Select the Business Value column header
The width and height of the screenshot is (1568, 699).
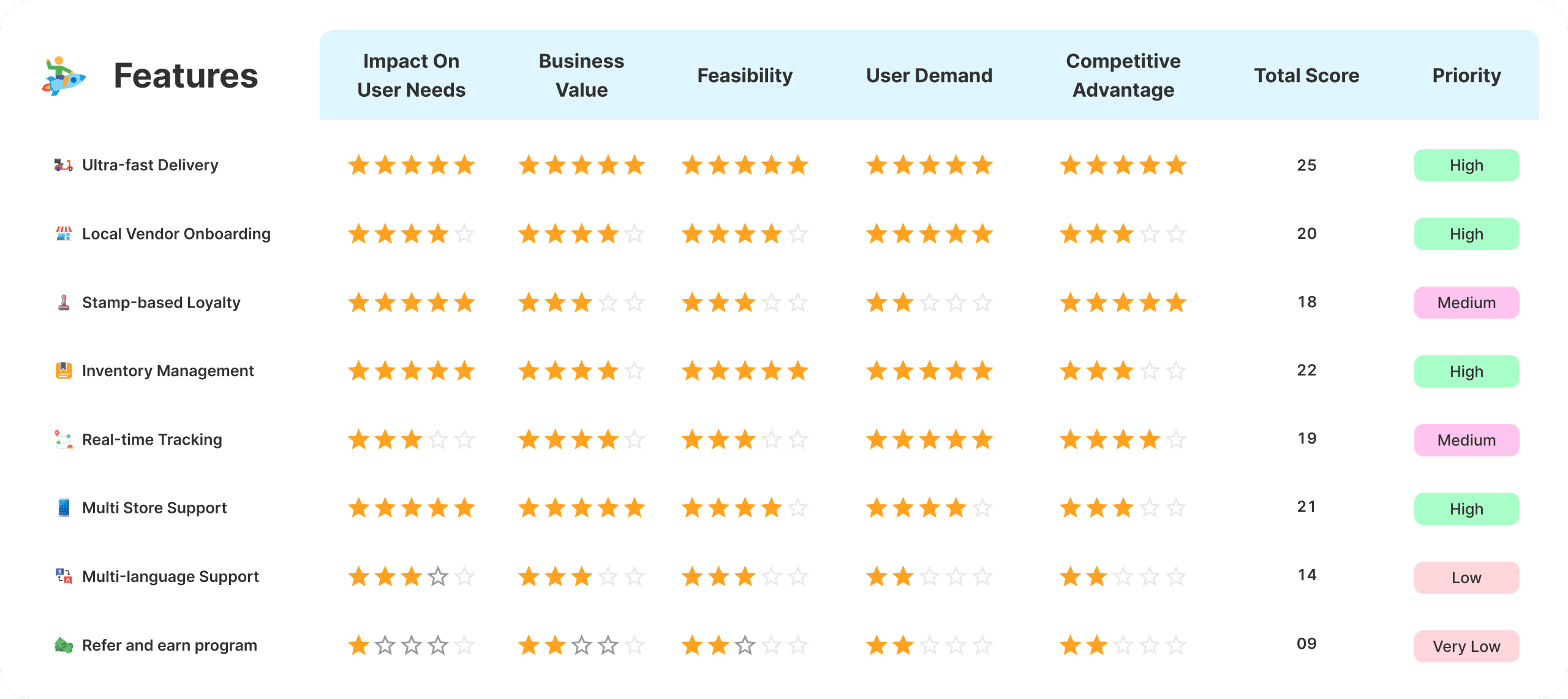pyautogui.click(x=581, y=75)
